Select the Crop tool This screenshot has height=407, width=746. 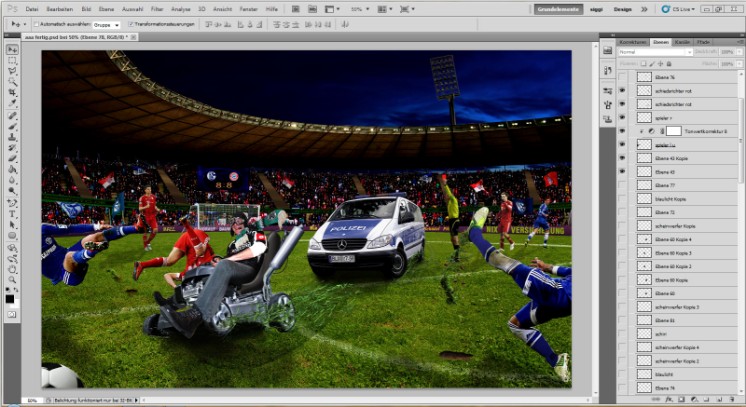tap(12, 93)
